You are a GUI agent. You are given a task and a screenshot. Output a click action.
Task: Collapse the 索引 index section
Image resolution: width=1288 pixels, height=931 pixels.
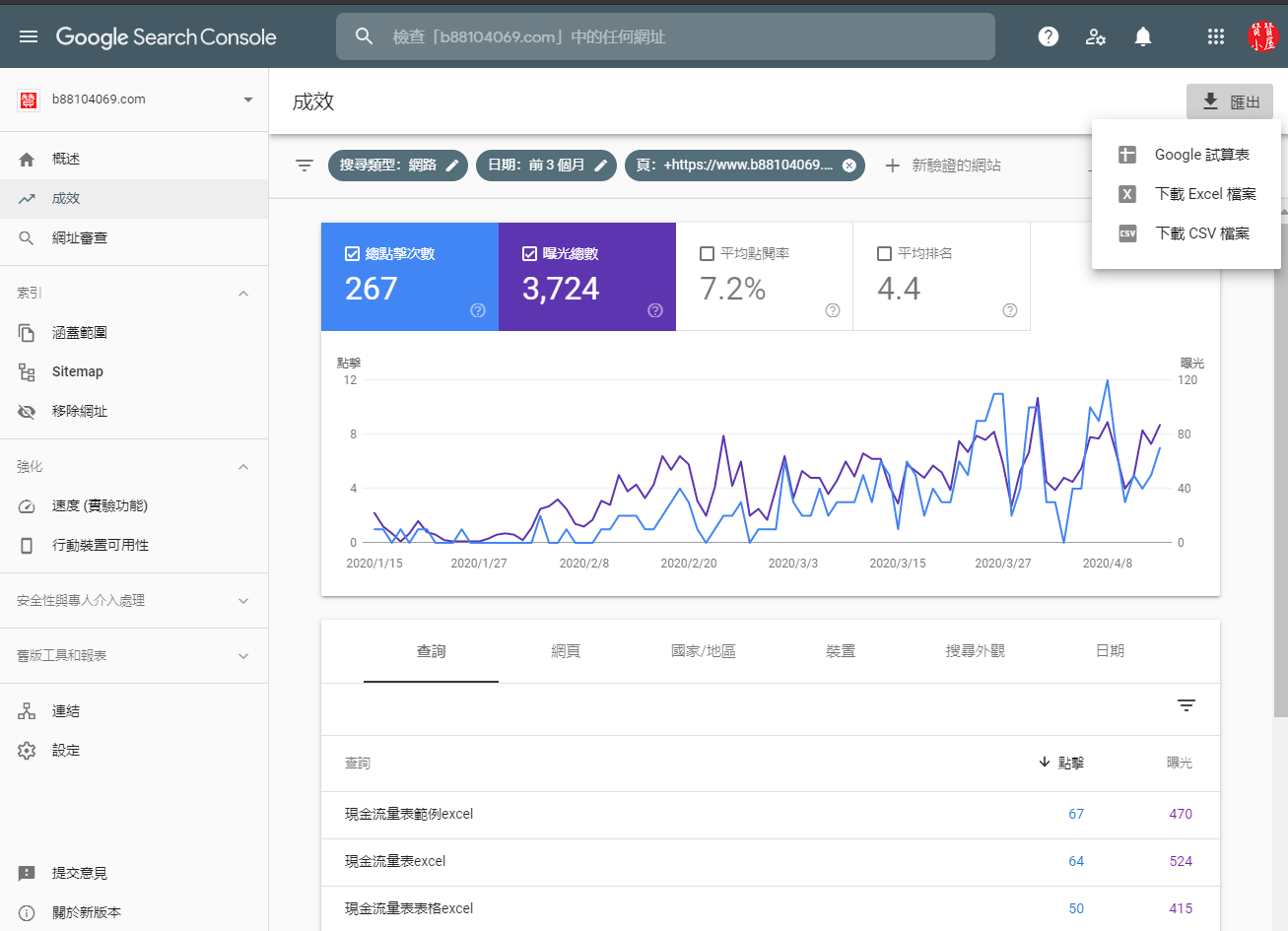243,294
